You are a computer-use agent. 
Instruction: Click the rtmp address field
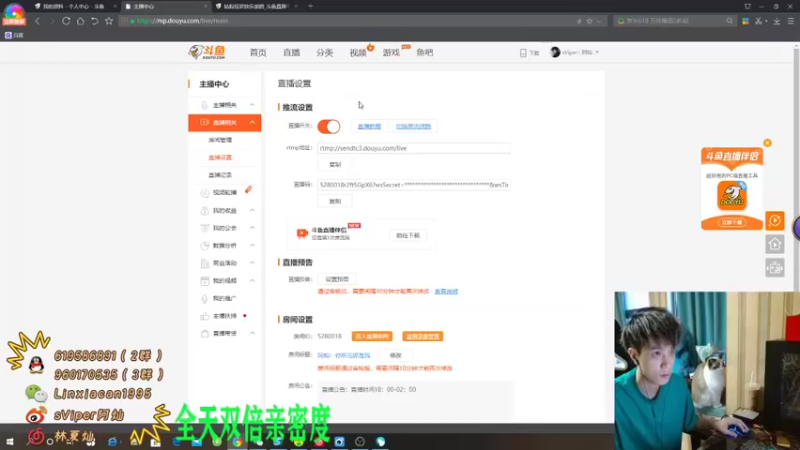tap(414, 148)
